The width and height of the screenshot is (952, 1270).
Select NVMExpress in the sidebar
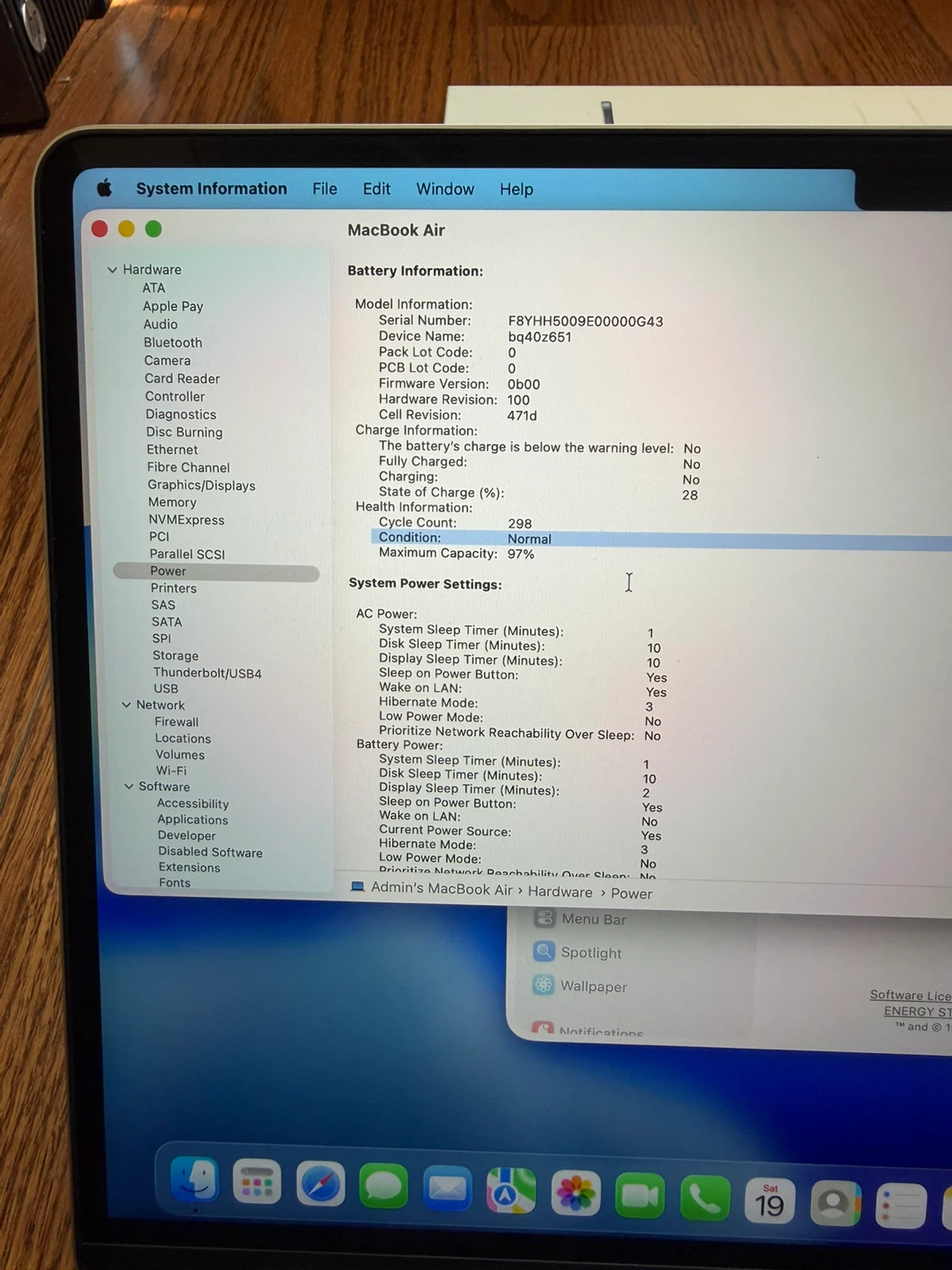pyautogui.click(x=187, y=519)
